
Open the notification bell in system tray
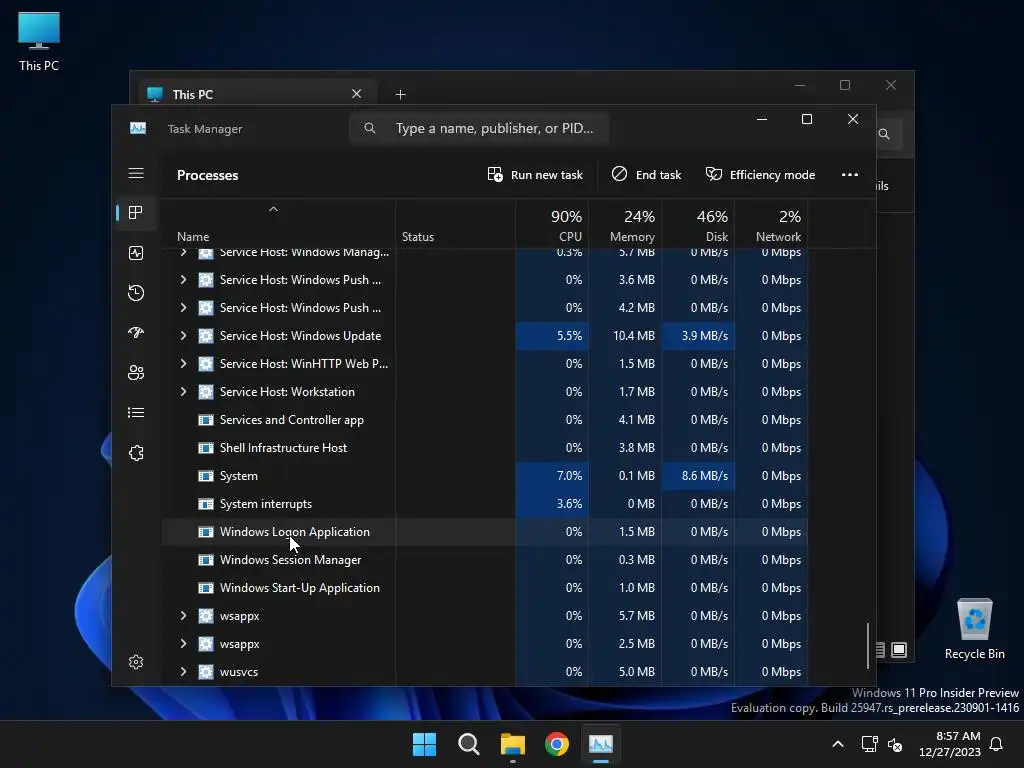pyautogui.click(x=996, y=744)
